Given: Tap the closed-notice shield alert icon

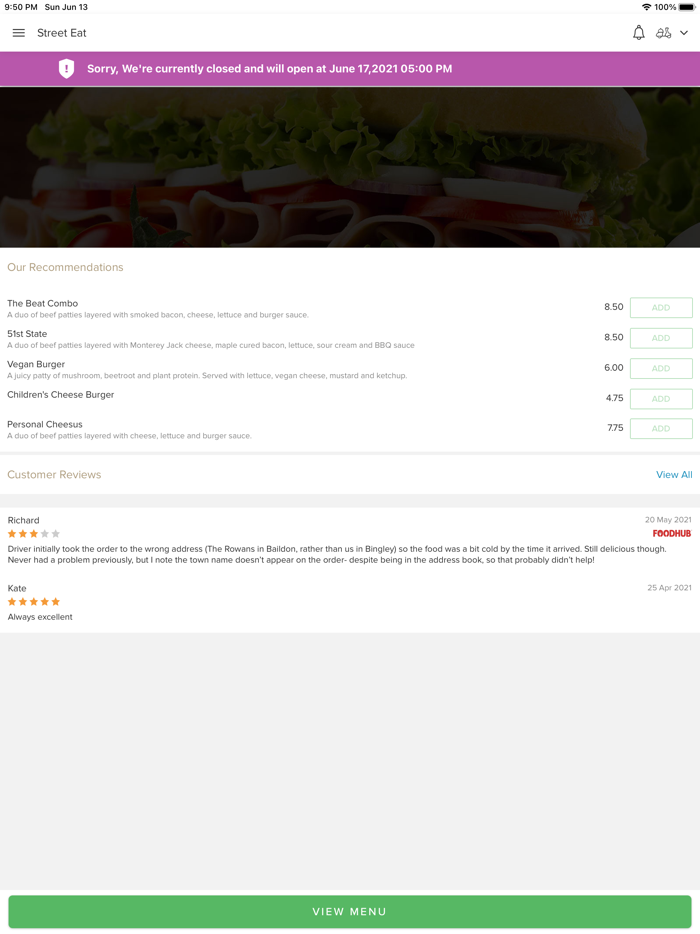Looking at the screenshot, I should 66,69.
